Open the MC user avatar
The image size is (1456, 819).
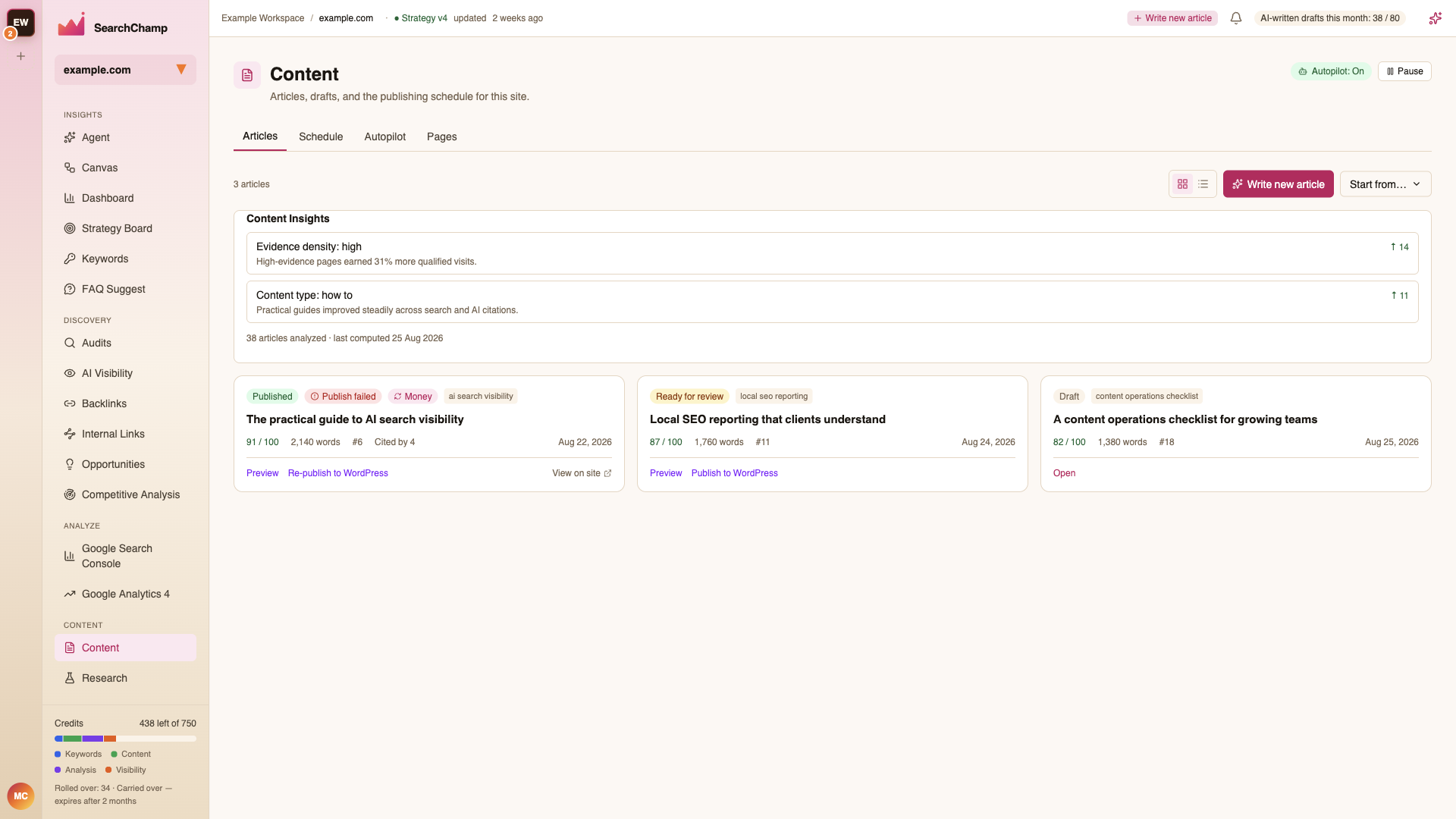click(20, 796)
